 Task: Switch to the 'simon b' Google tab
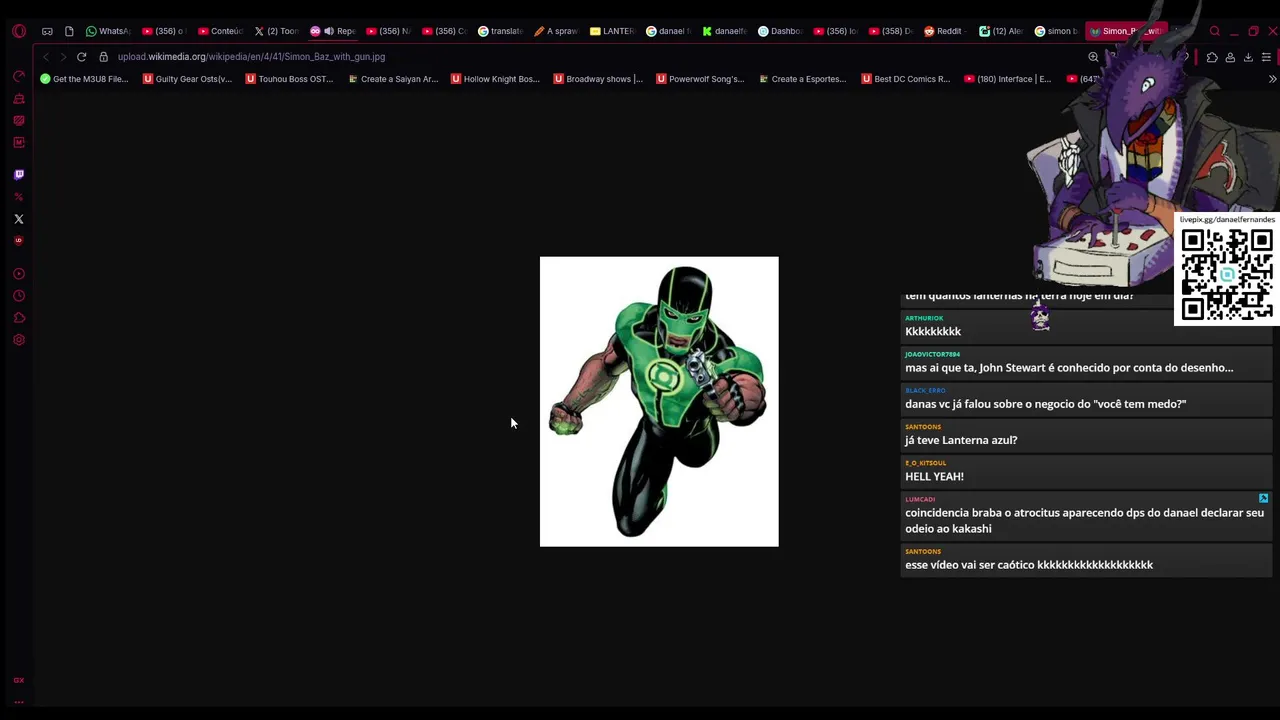(1056, 31)
